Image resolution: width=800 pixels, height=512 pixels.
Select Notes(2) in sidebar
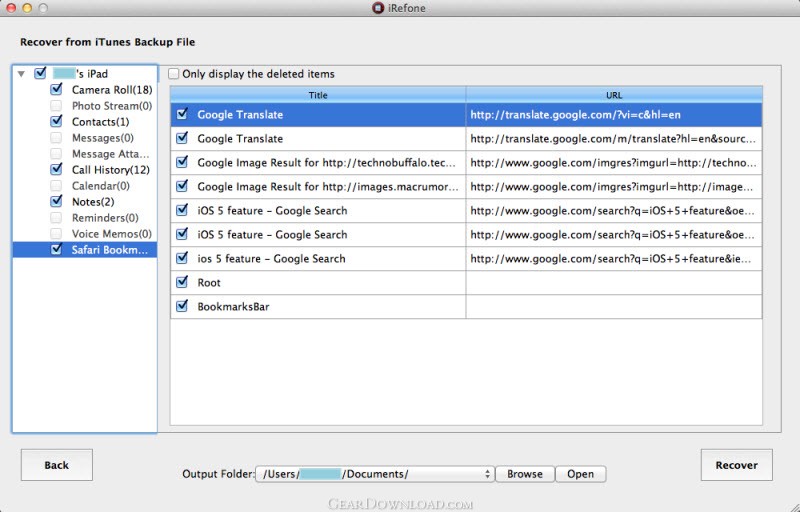tap(93, 202)
